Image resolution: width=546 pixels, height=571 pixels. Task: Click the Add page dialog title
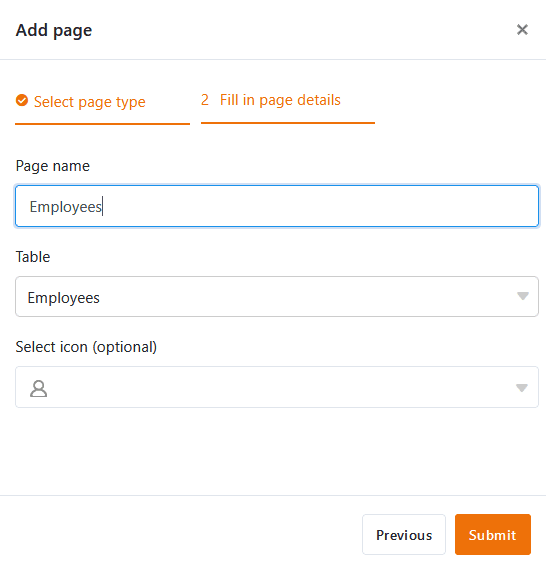pos(54,30)
